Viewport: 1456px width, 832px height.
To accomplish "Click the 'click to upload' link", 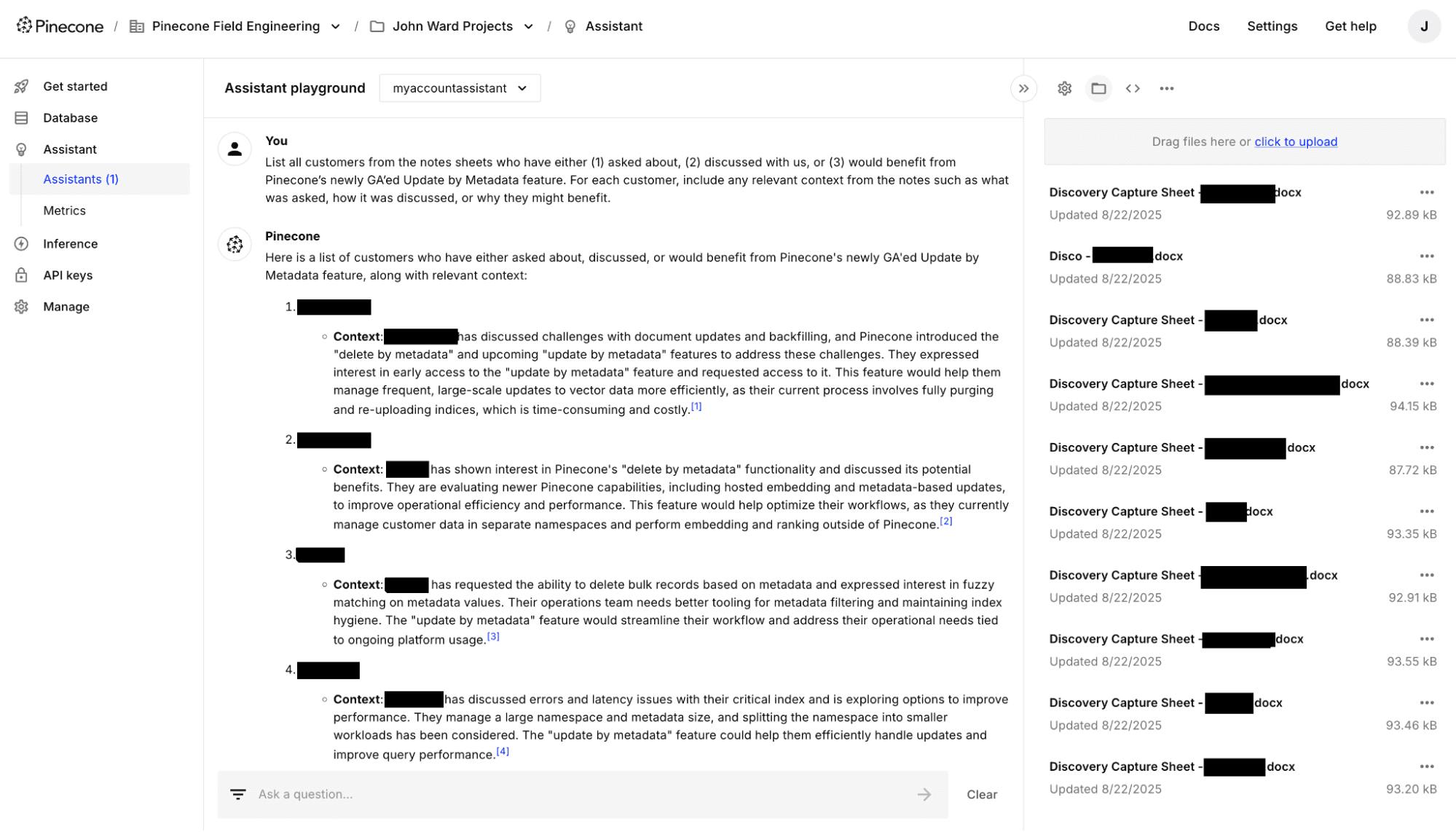I will [1295, 141].
